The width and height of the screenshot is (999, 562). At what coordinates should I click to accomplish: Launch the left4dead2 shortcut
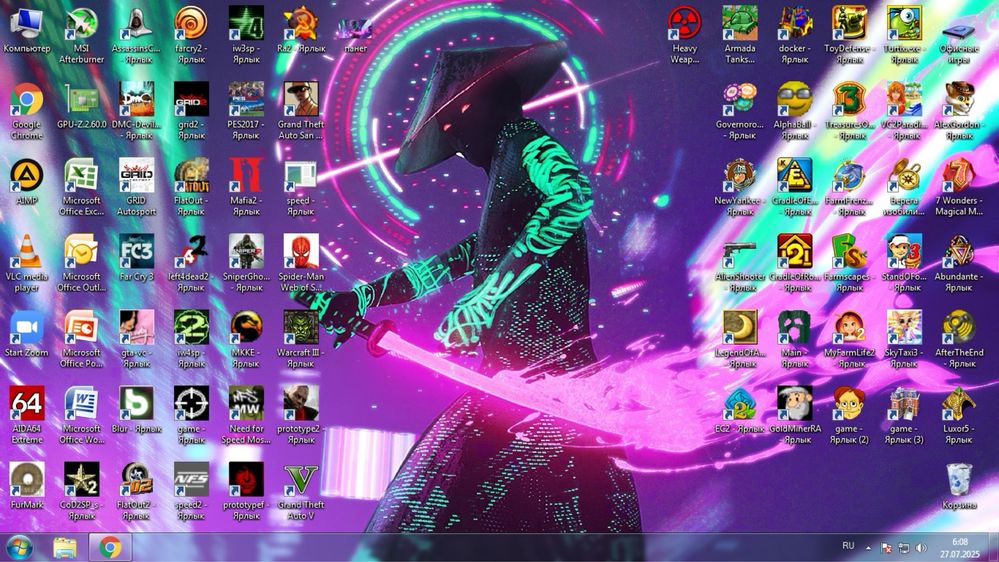click(191, 252)
